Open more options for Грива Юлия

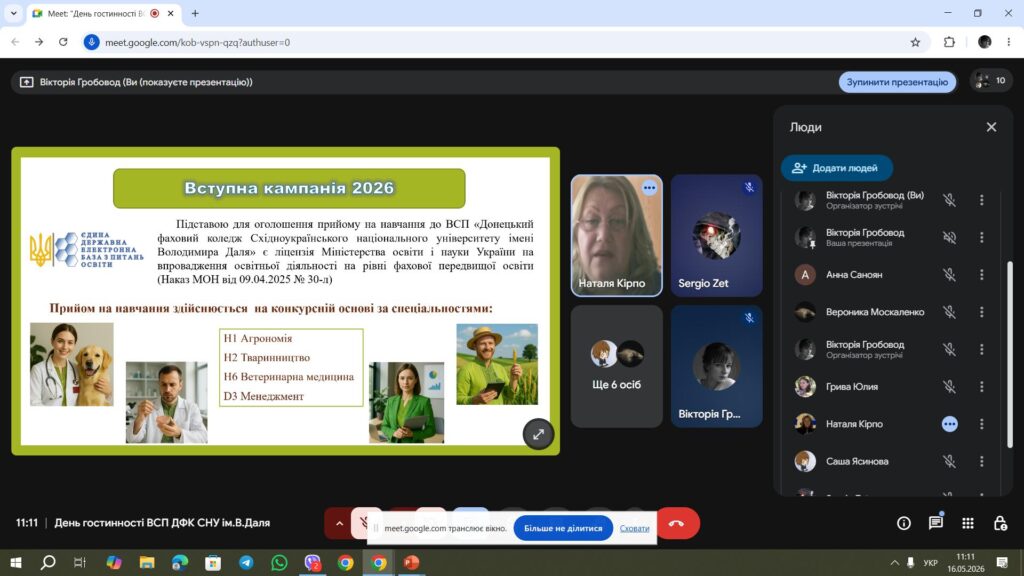point(982,387)
